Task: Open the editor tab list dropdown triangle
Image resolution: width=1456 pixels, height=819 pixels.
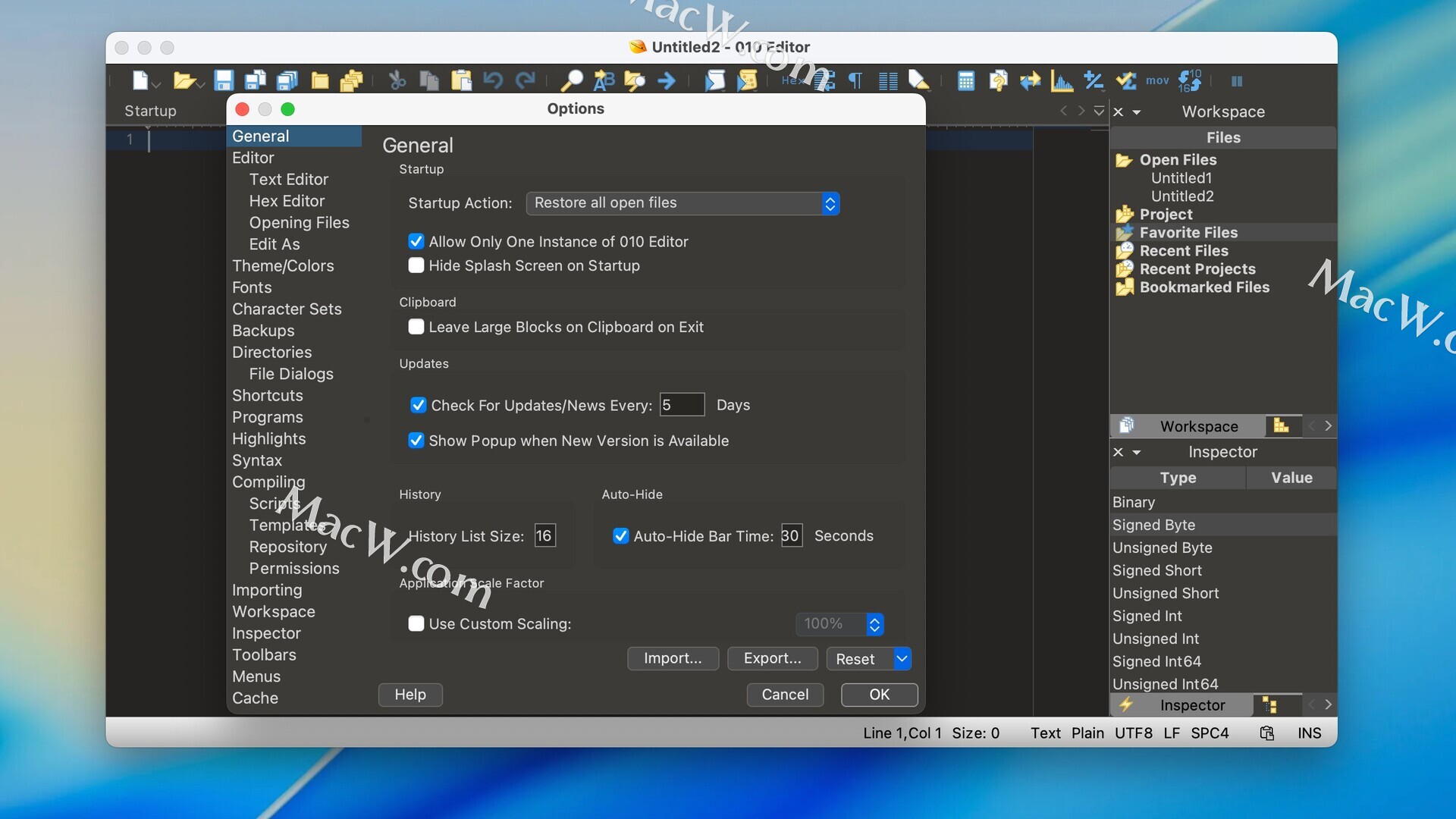Action: [1099, 111]
